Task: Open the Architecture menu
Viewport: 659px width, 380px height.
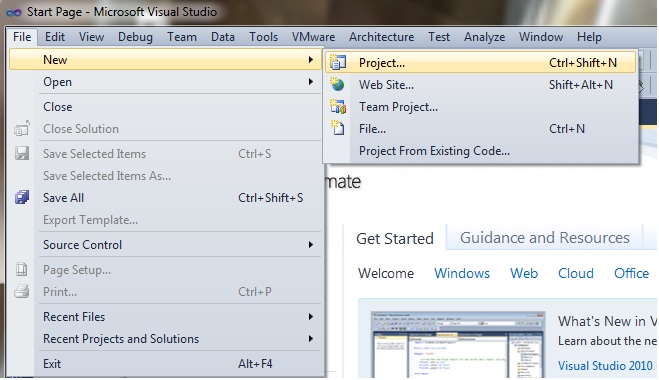Action: coord(381,37)
